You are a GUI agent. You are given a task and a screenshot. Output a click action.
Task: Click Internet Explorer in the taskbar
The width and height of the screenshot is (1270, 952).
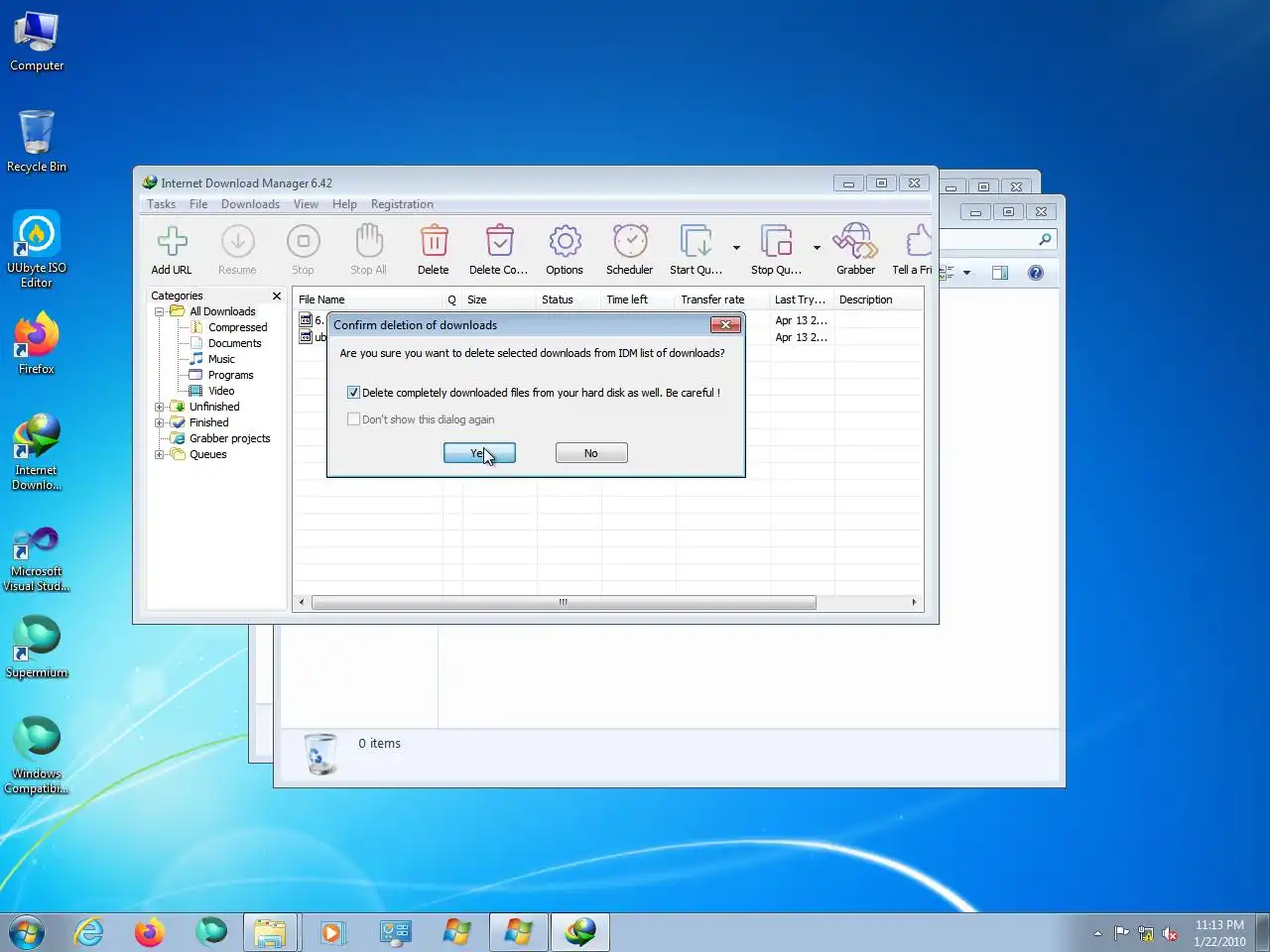click(x=89, y=932)
